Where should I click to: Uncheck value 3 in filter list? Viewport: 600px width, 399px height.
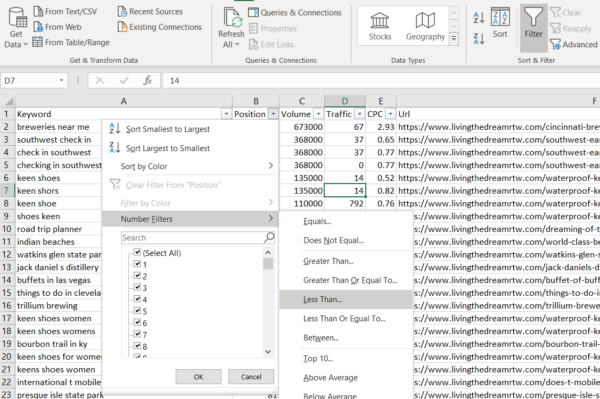137,287
